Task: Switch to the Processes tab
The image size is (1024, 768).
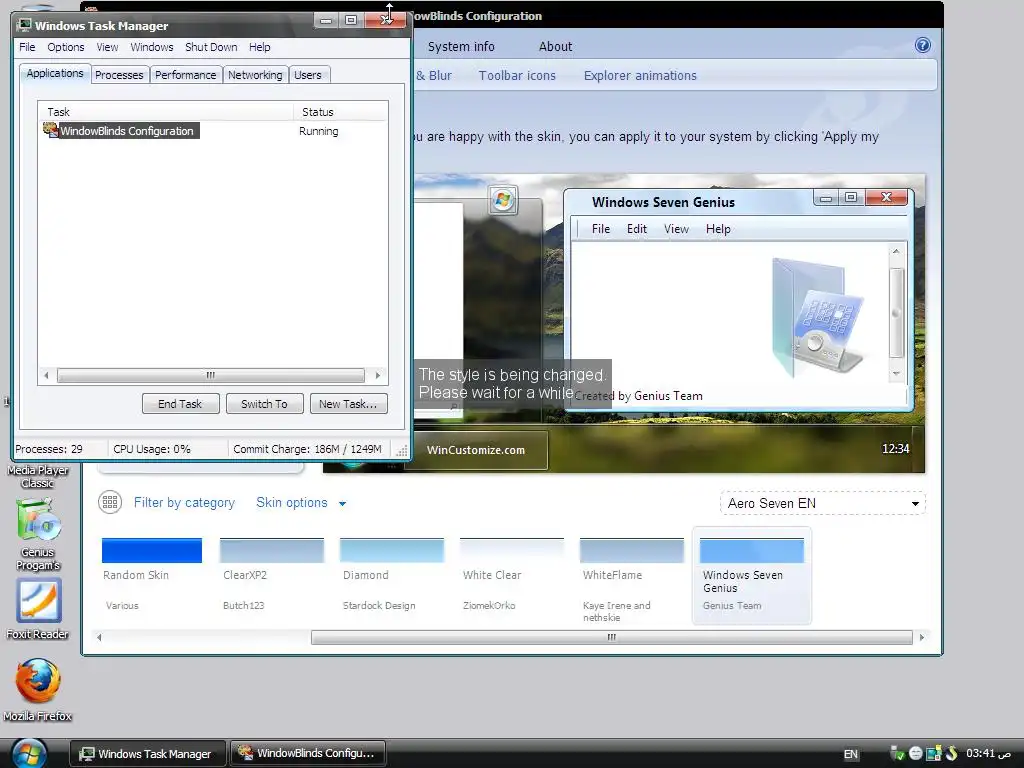Action: (x=119, y=75)
